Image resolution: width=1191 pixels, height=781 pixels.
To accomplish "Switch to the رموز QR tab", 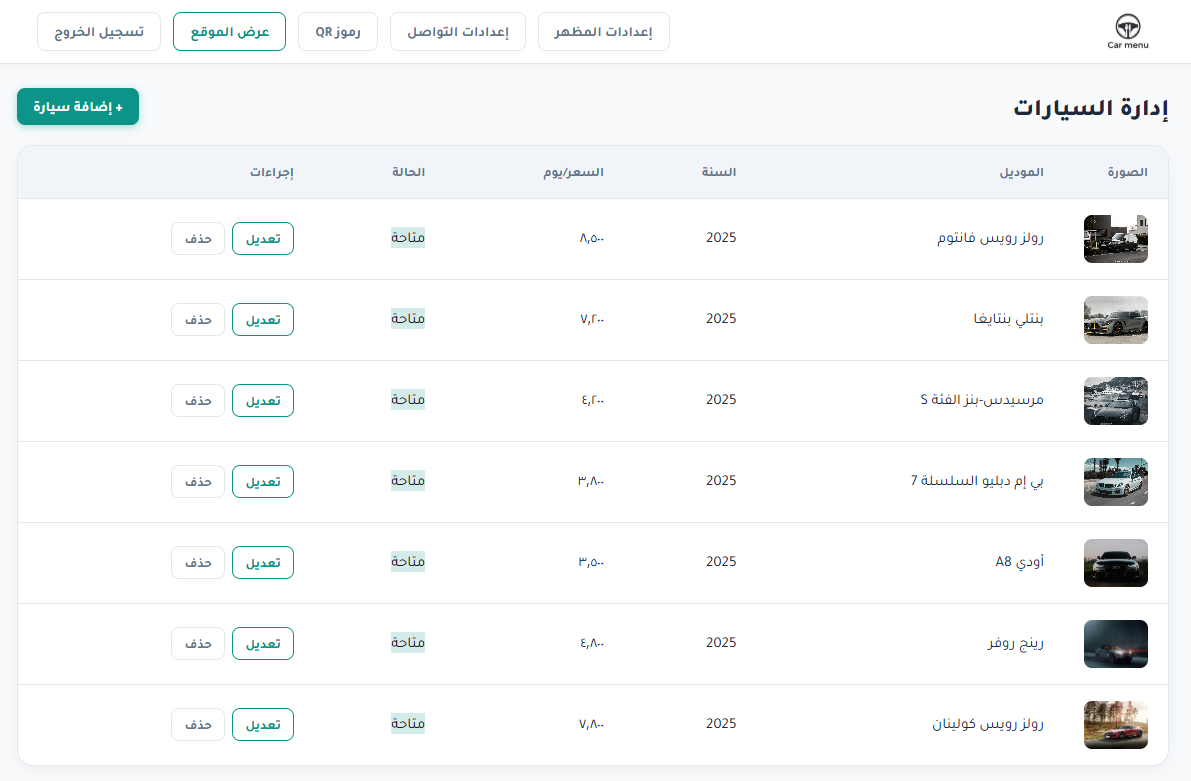I will coord(337,31).
